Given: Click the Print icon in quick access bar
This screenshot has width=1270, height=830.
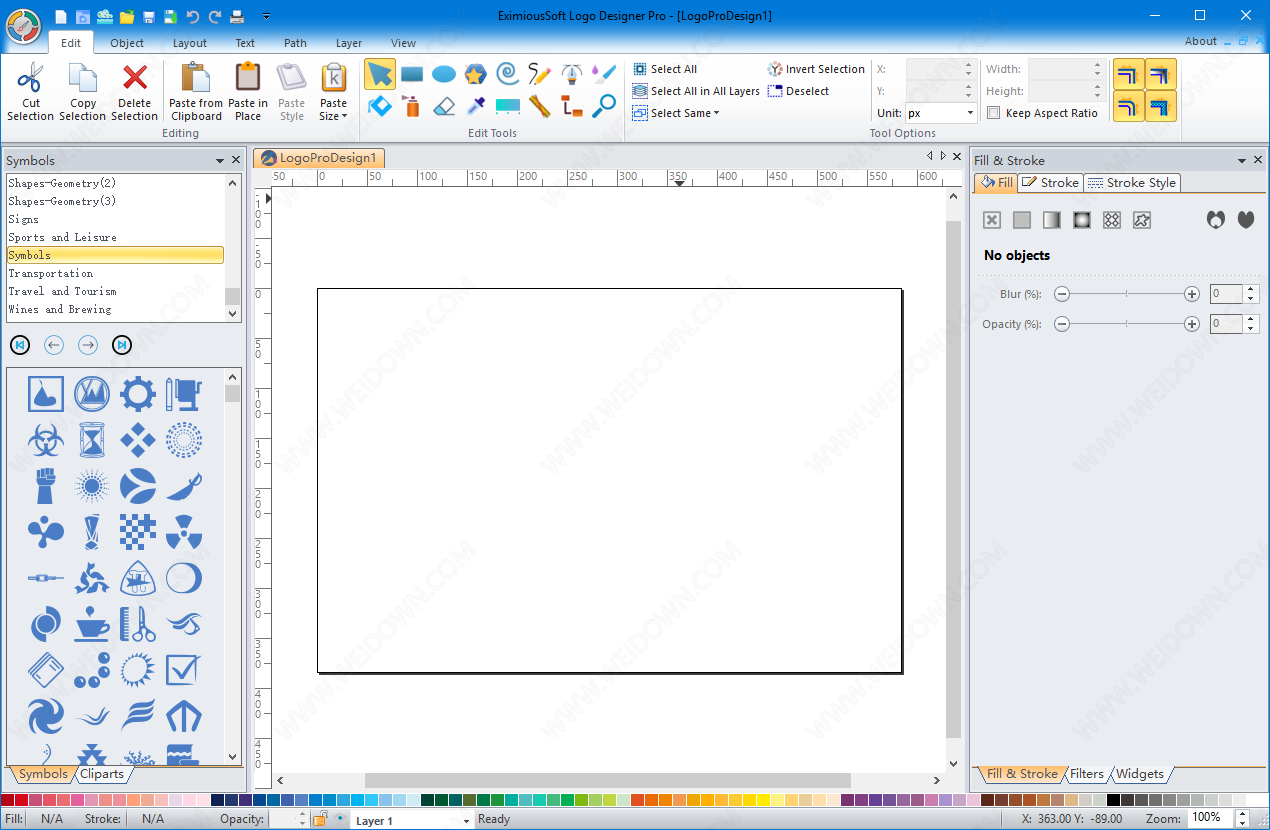Looking at the screenshot, I should pos(237,16).
